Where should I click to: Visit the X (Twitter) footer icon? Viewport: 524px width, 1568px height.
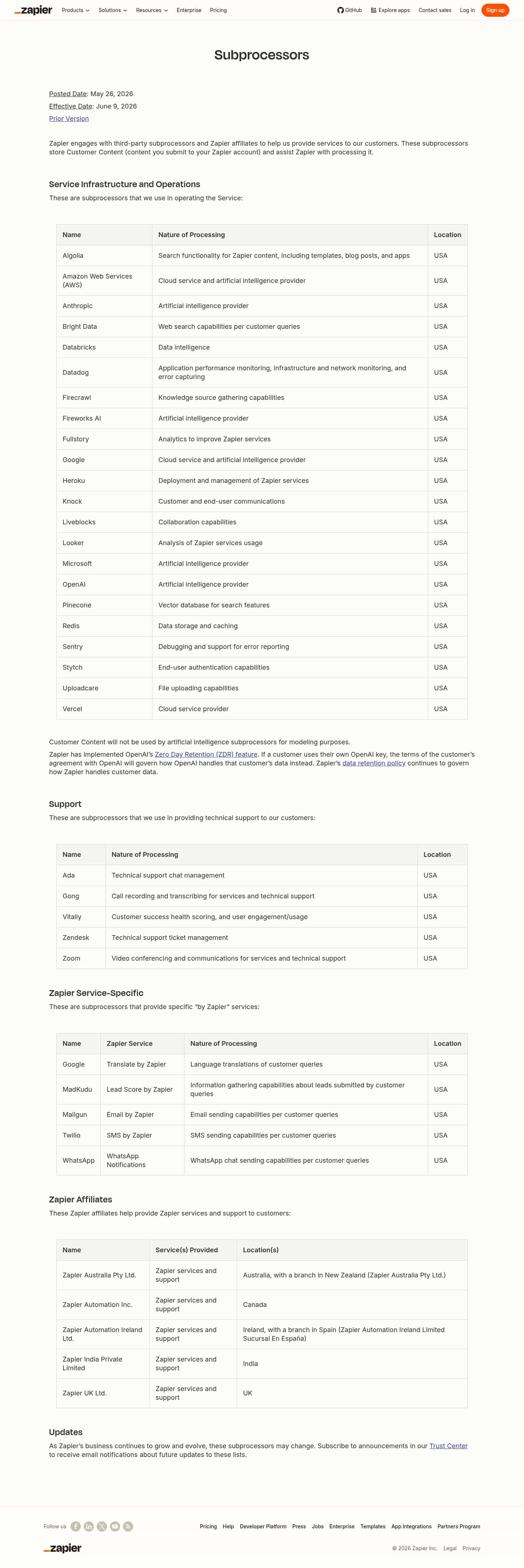(x=102, y=1526)
